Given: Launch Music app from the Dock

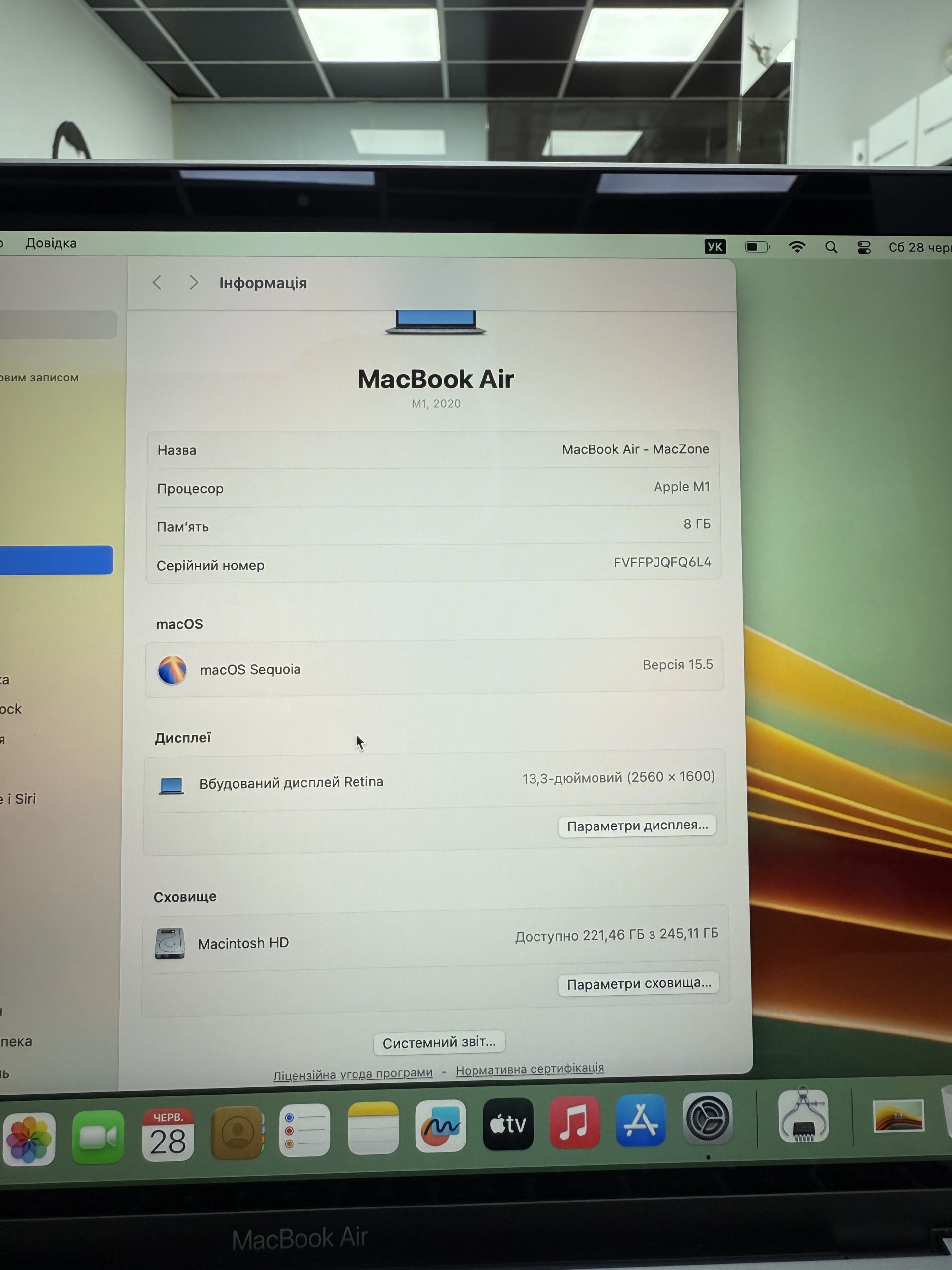Looking at the screenshot, I should 574,1122.
